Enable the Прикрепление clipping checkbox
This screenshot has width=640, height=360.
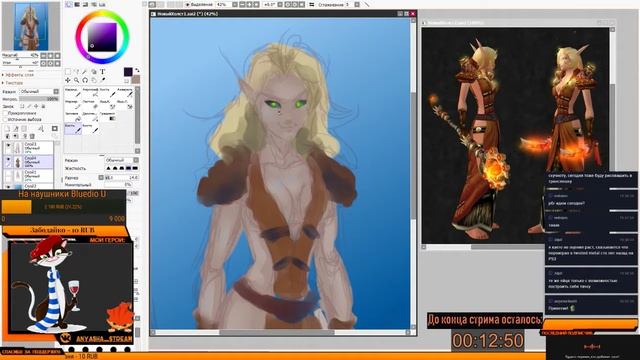point(5,113)
